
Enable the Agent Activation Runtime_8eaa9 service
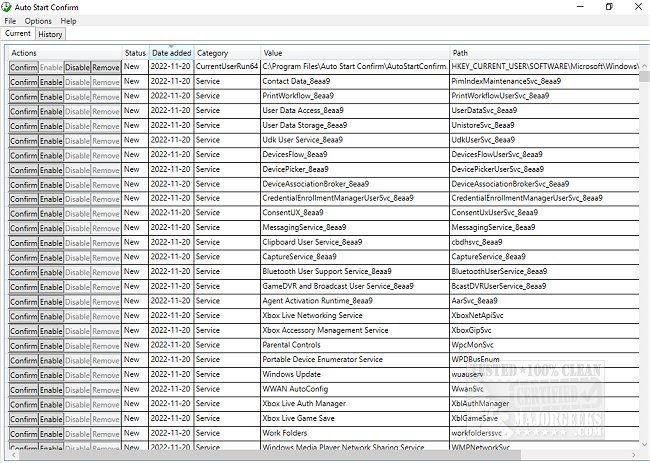click(x=51, y=302)
